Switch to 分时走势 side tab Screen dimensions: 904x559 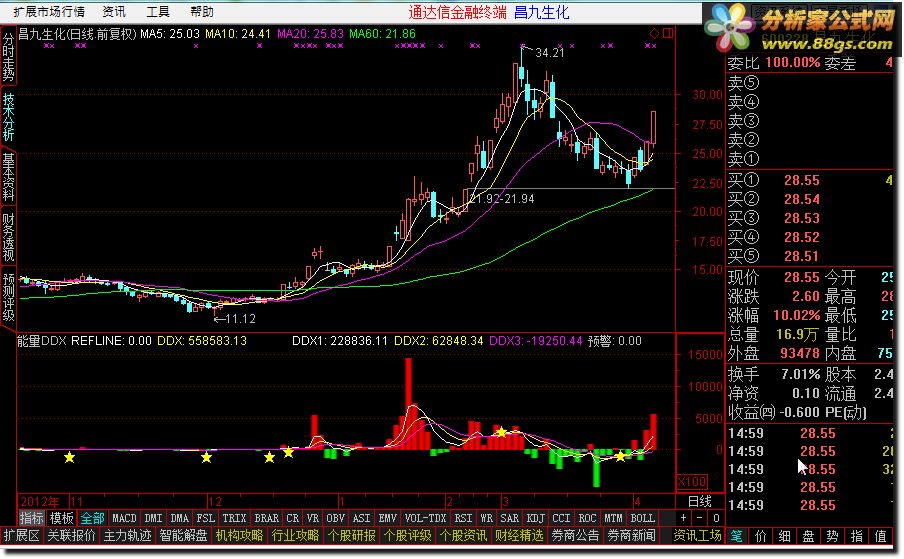point(8,57)
